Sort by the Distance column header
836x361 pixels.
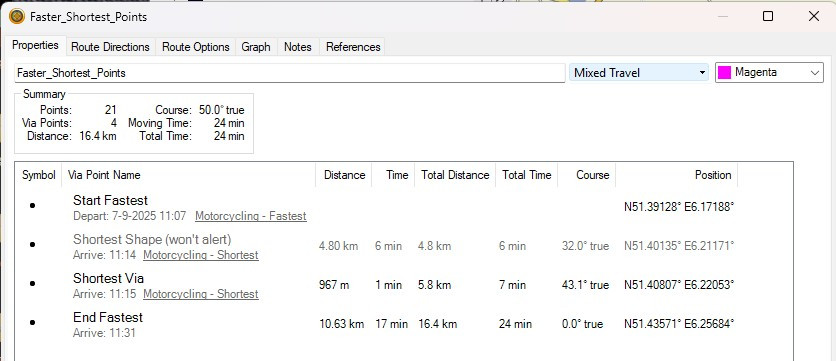pos(344,175)
